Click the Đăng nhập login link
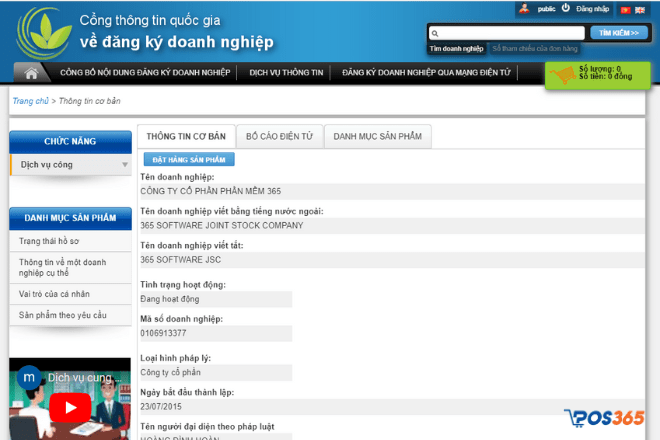The width and height of the screenshot is (660, 440). pyautogui.click(x=593, y=9)
